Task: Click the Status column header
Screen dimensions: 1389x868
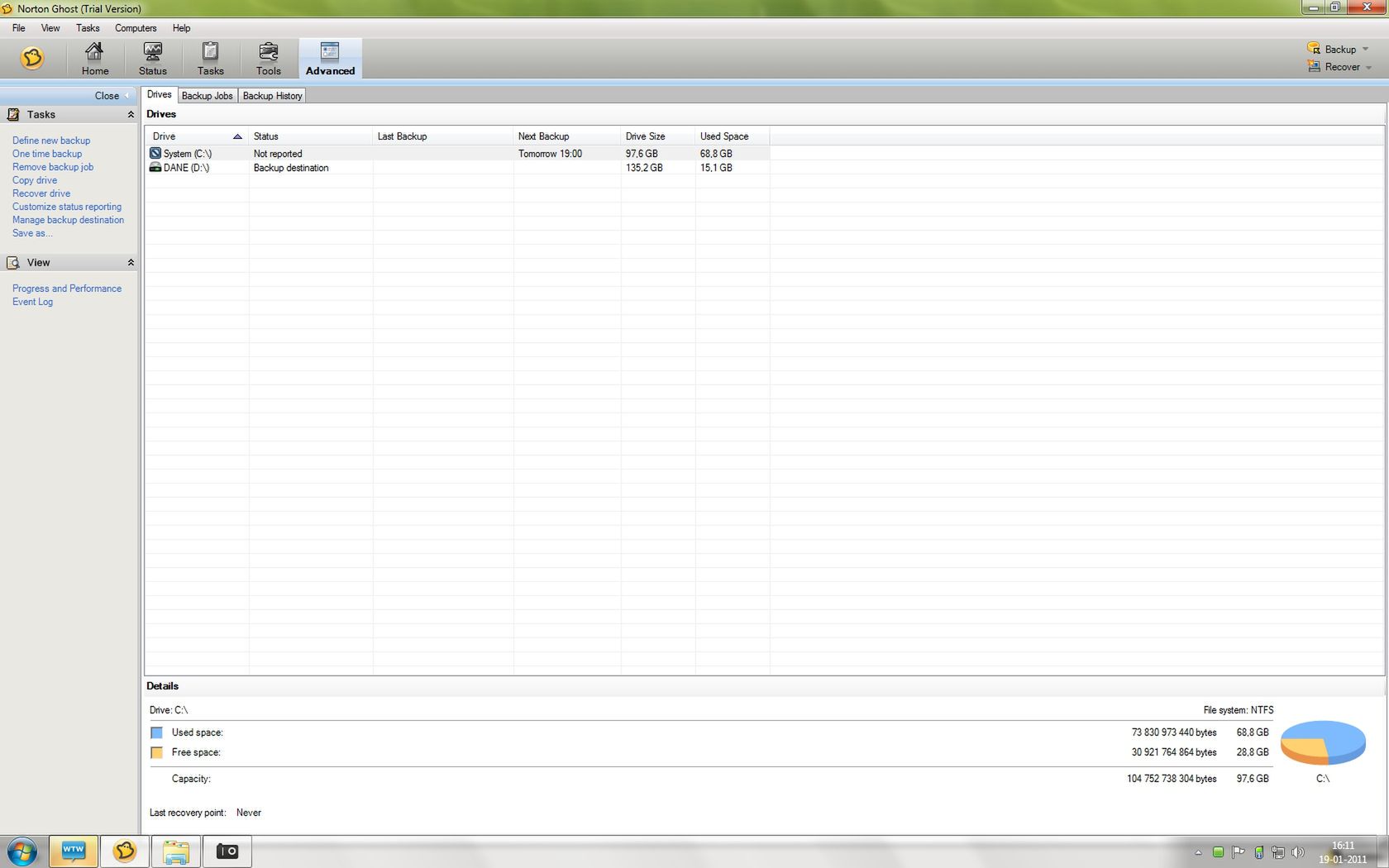Action: 311,136
